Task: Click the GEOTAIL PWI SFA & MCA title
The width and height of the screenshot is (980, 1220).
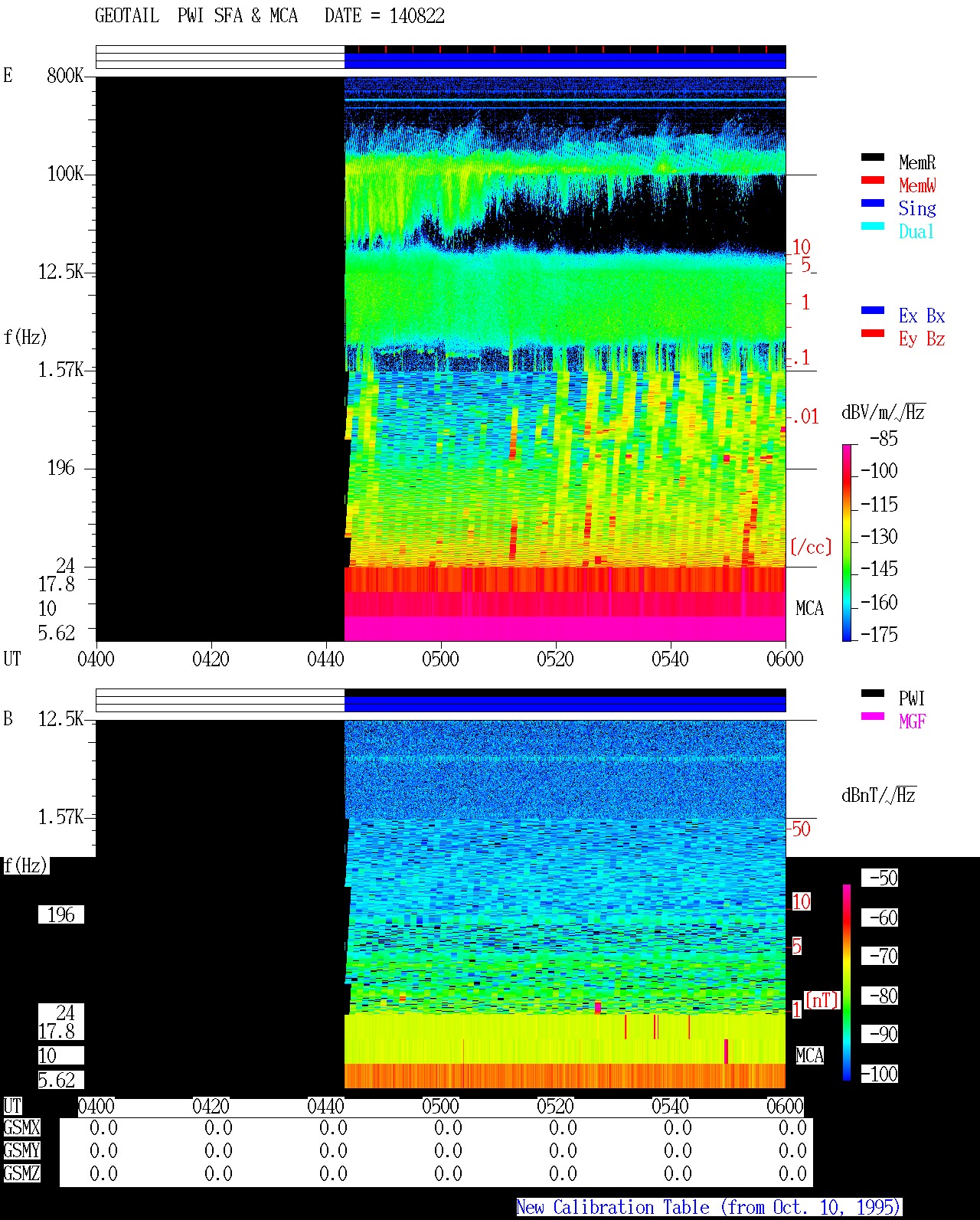Action: tap(196, 16)
